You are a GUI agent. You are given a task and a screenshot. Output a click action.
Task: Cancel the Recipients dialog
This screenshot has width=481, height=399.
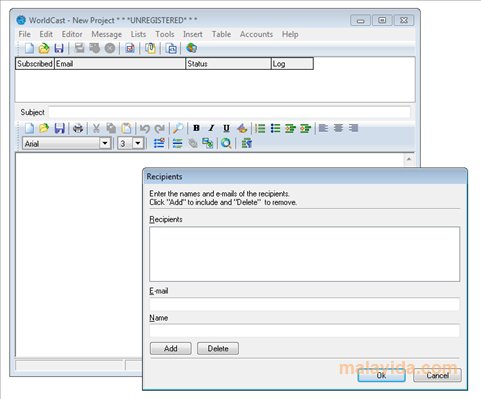[437, 375]
